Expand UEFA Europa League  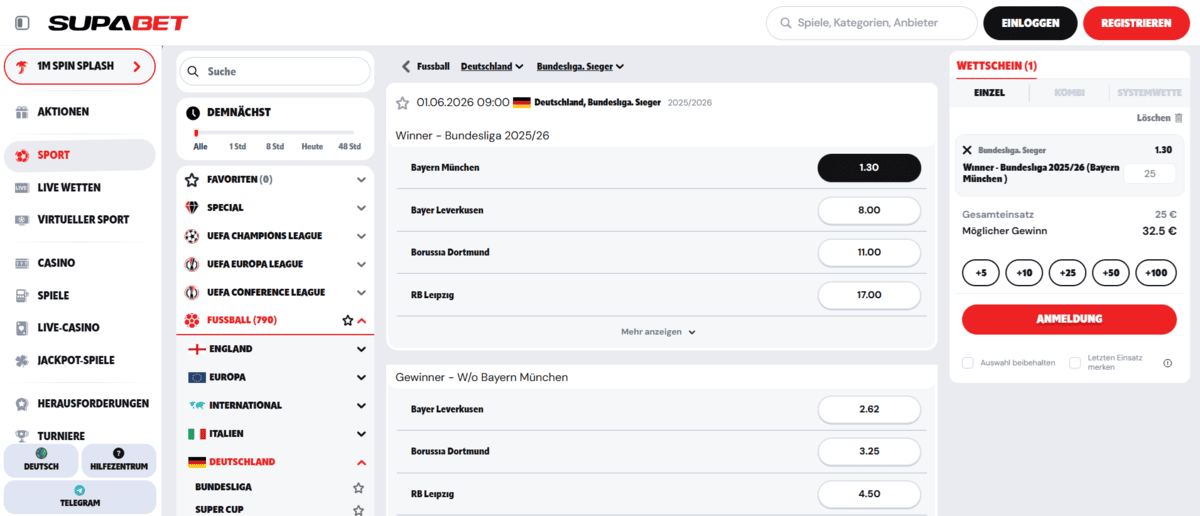point(361,264)
